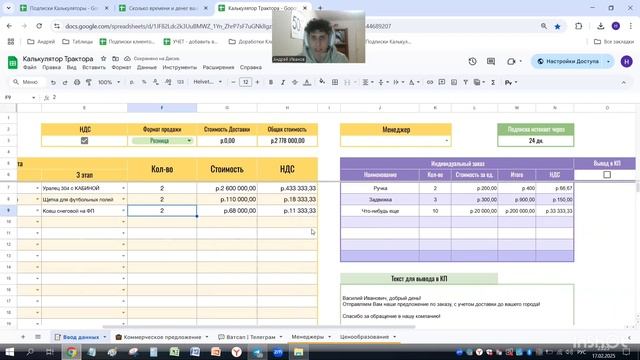Viewport: 640px width, 360px height.
Task: Open the Вставить menu
Action: [94, 67]
